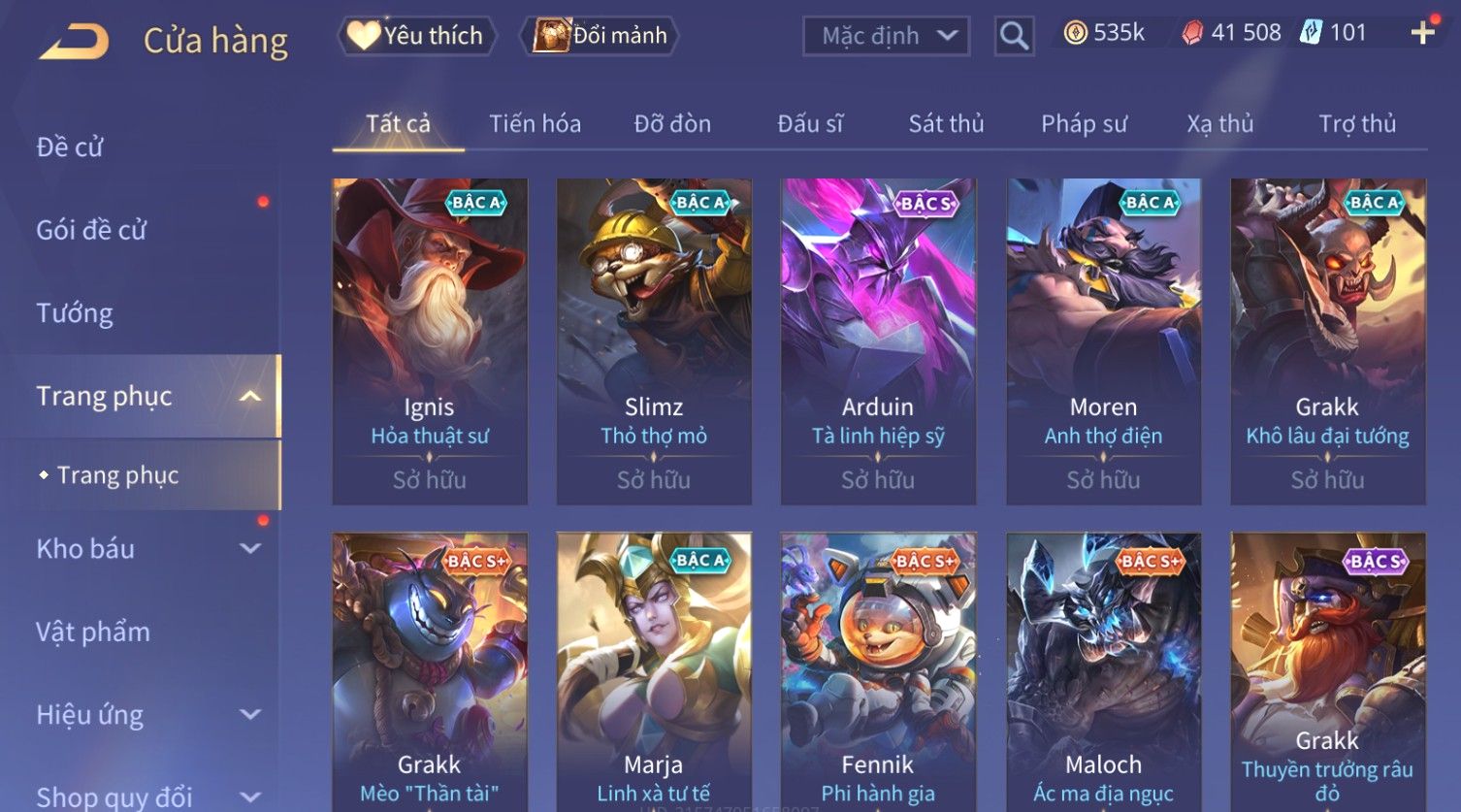Click the blue voucher icon showing 101
Image resolution: width=1461 pixels, height=812 pixels.
1311,33
